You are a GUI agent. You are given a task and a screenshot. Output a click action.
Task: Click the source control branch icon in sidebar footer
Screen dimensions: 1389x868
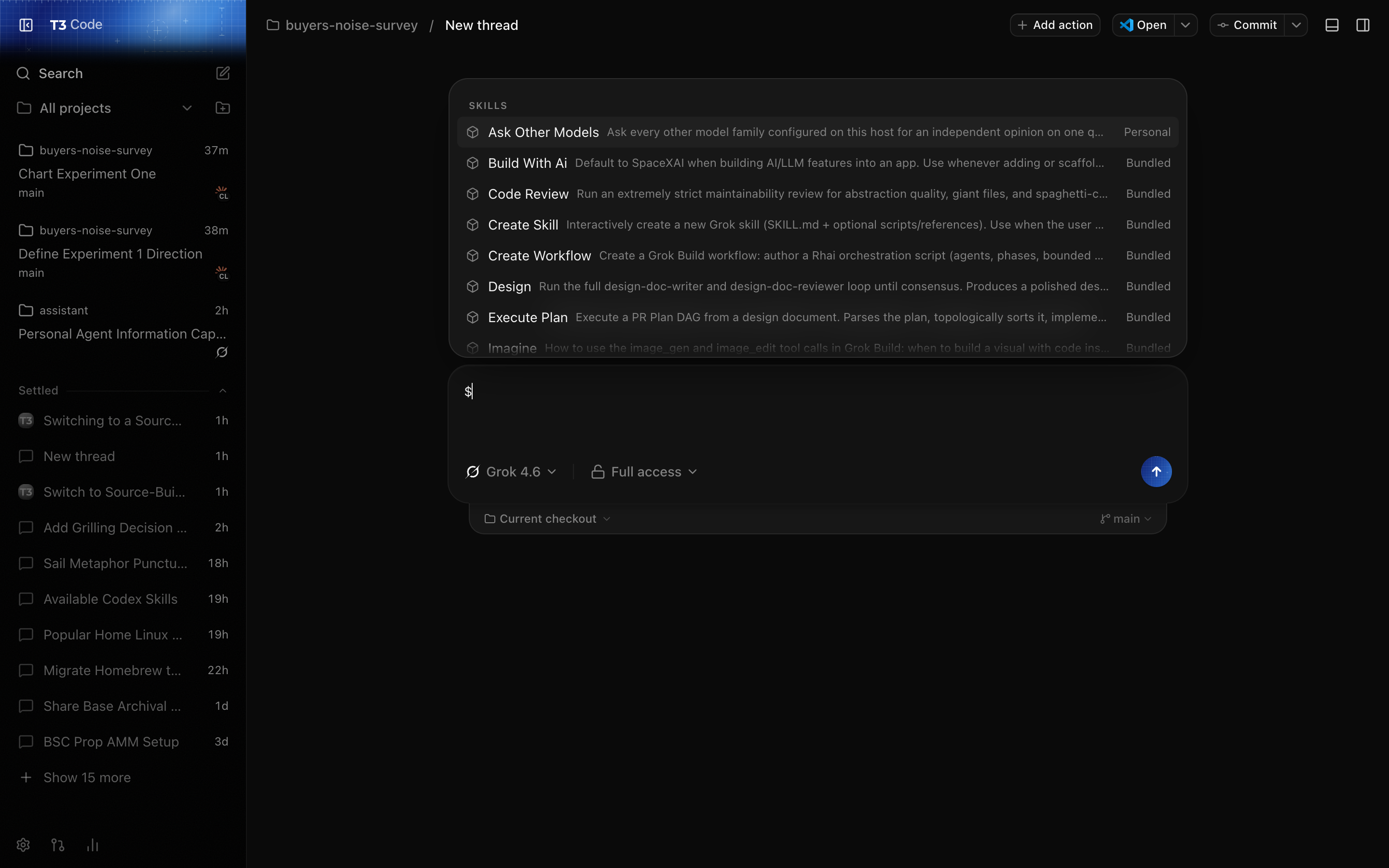(58, 845)
